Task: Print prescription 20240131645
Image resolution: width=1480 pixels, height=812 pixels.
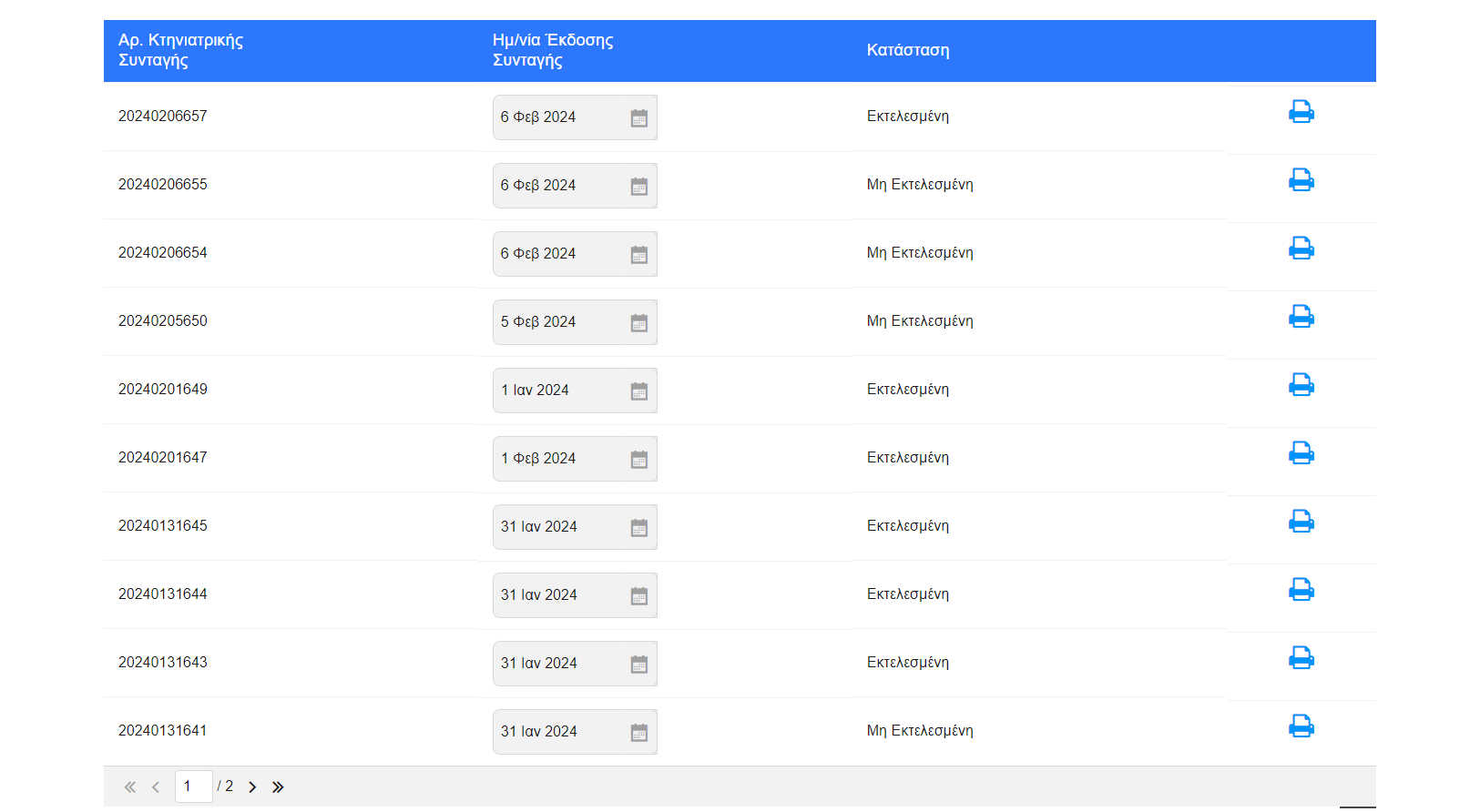Action: [x=1301, y=522]
